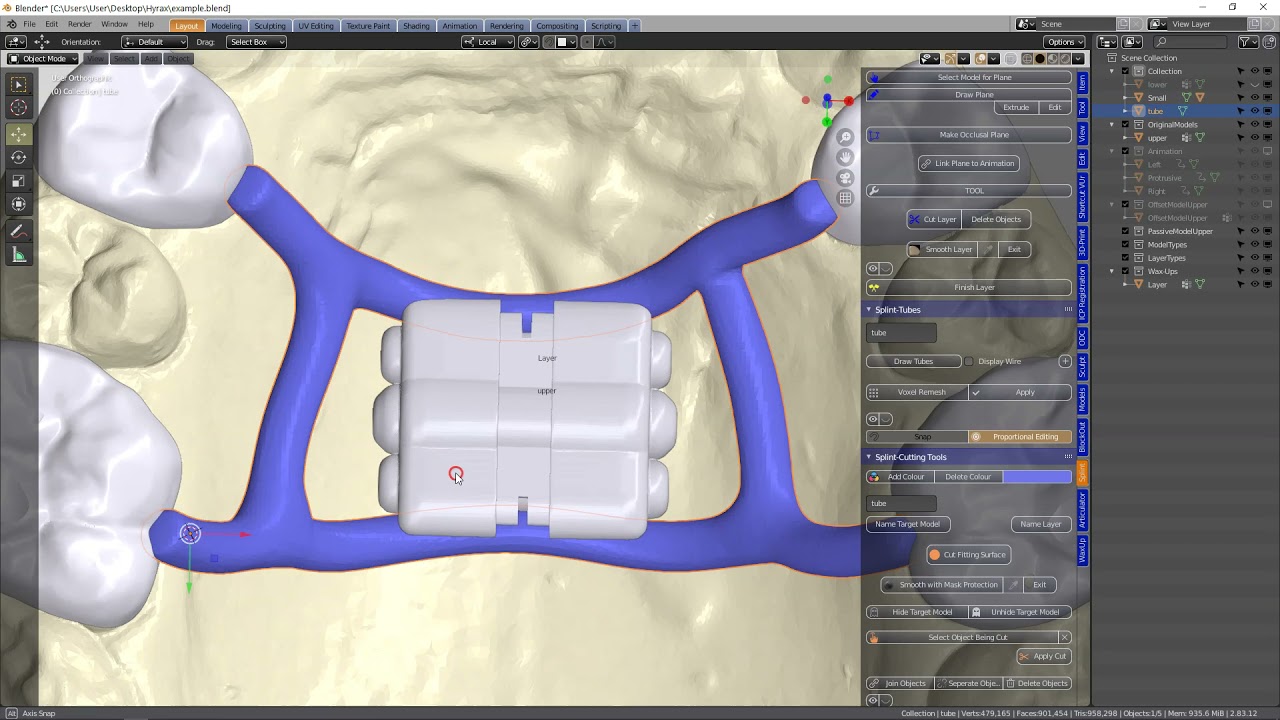Image resolution: width=1280 pixels, height=720 pixels.
Task: Pick the Rotate tool
Action: [x=19, y=157]
